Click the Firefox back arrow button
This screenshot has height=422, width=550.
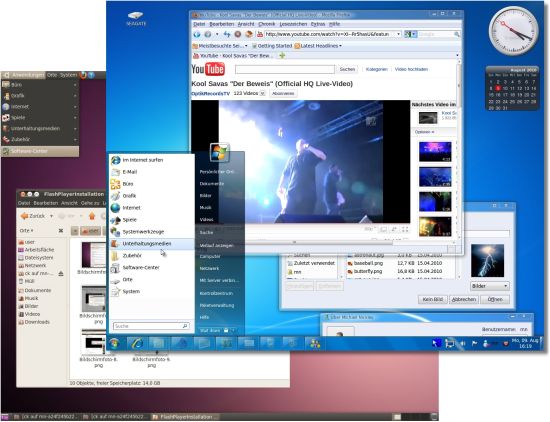tap(197, 34)
